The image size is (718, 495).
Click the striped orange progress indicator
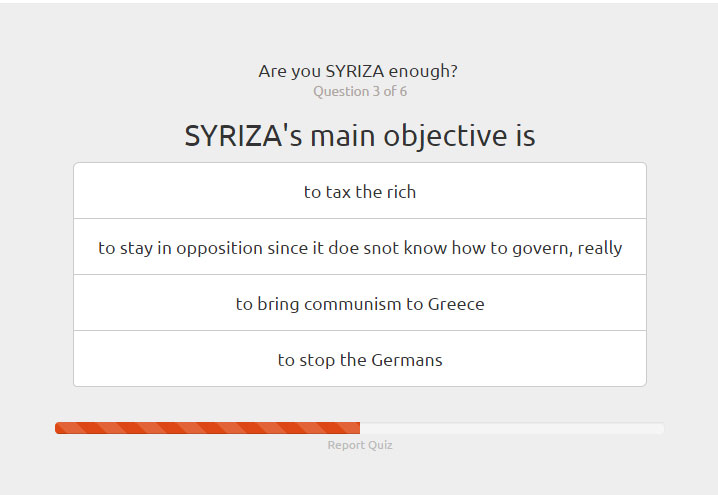click(x=207, y=428)
